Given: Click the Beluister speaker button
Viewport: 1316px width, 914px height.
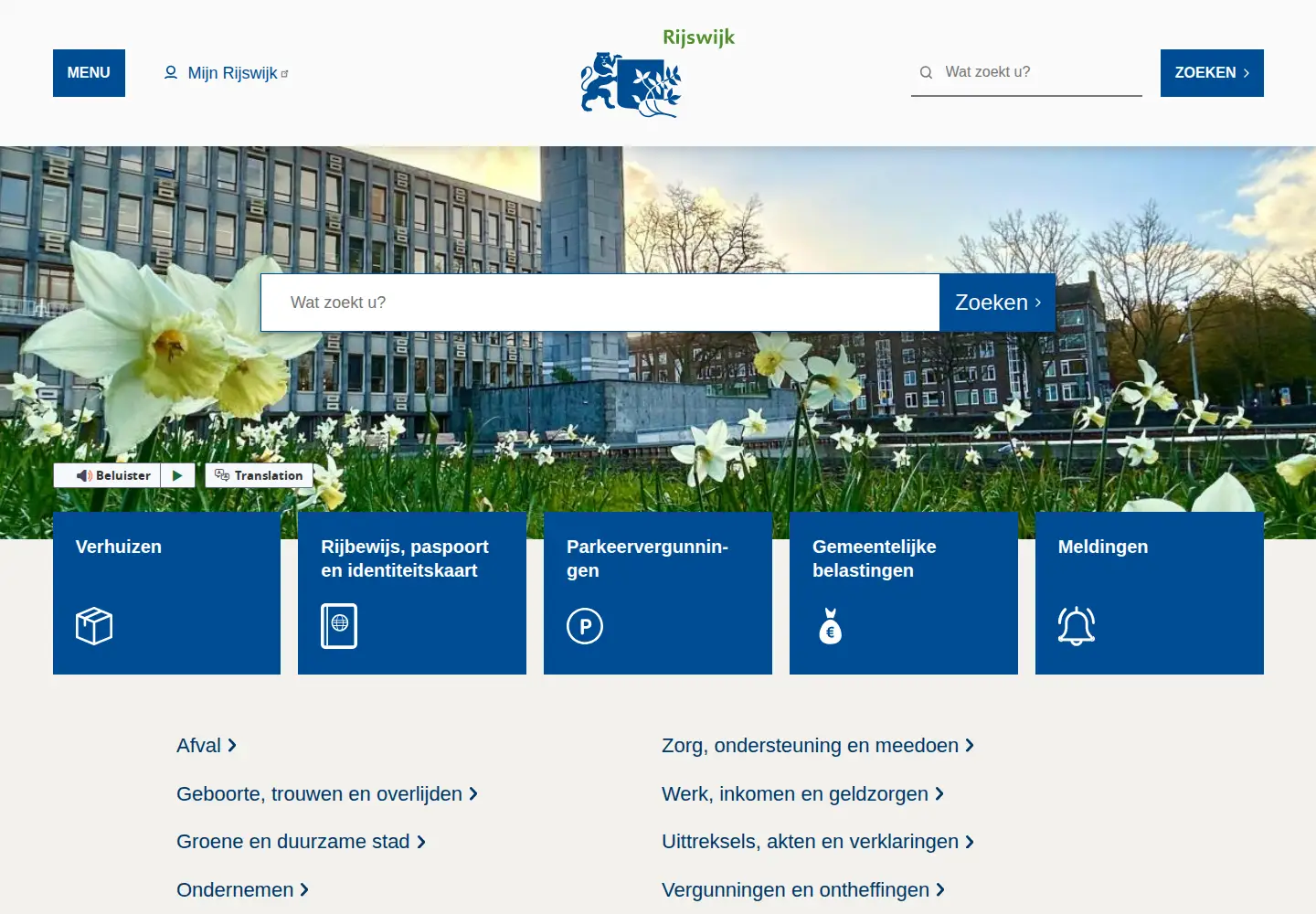Looking at the screenshot, I should (x=108, y=475).
